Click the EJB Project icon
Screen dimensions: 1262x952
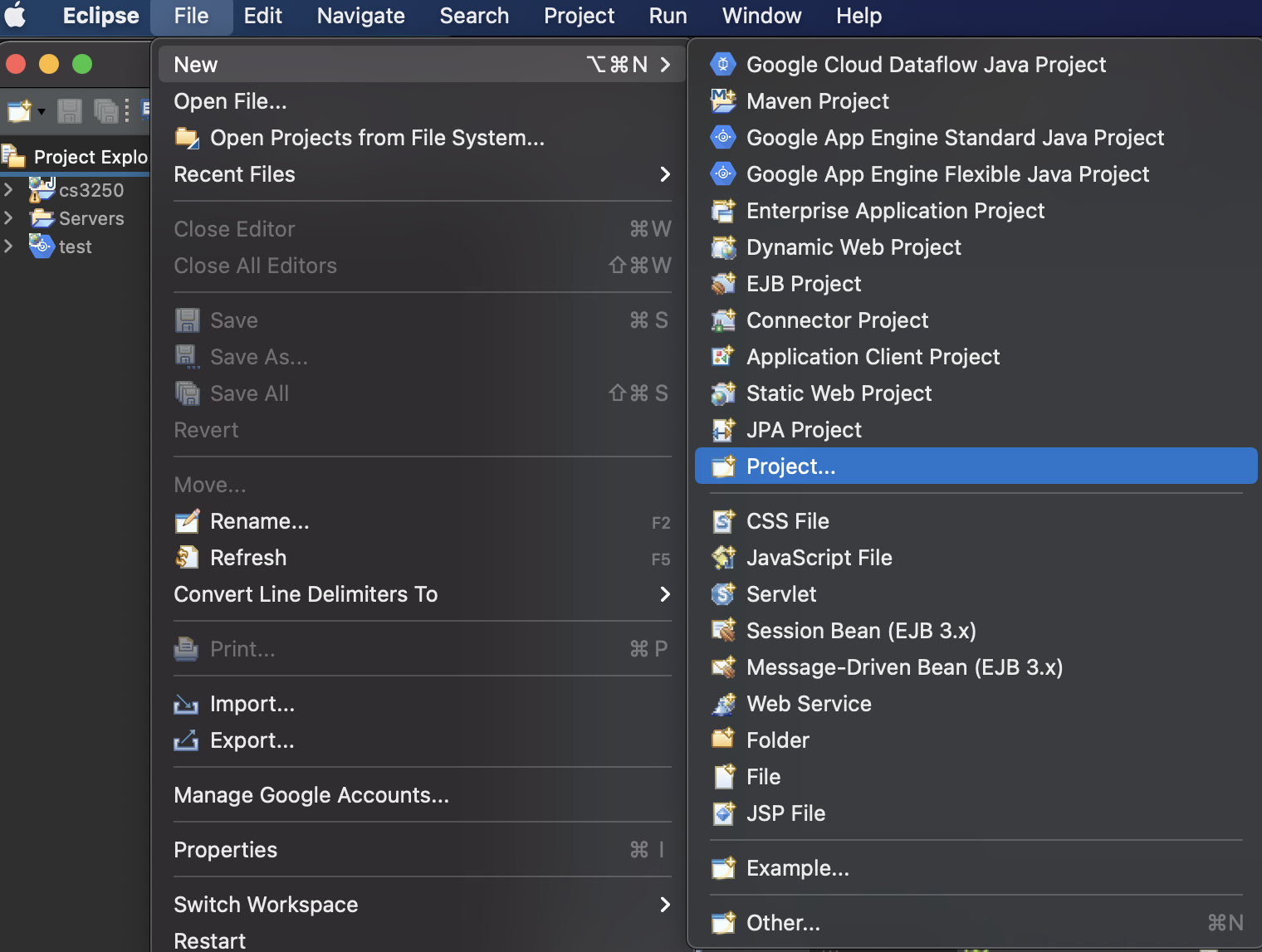click(x=723, y=284)
